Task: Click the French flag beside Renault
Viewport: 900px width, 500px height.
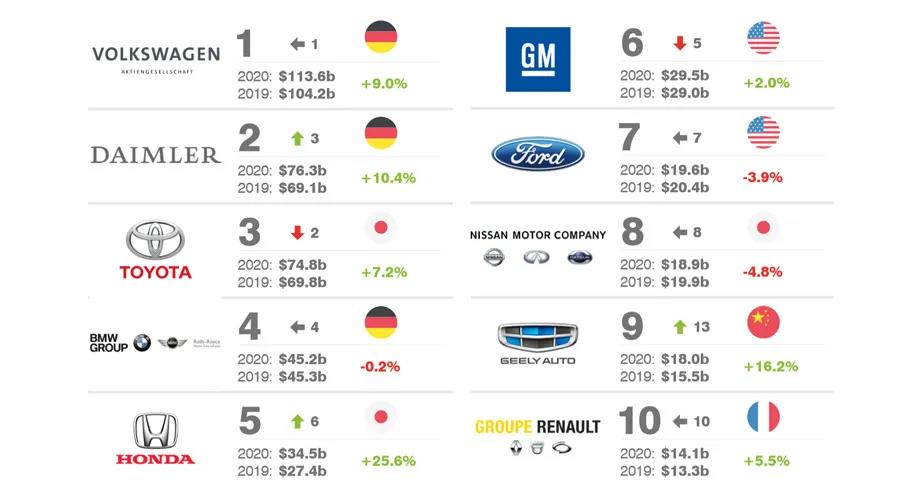Action: [x=762, y=416]
